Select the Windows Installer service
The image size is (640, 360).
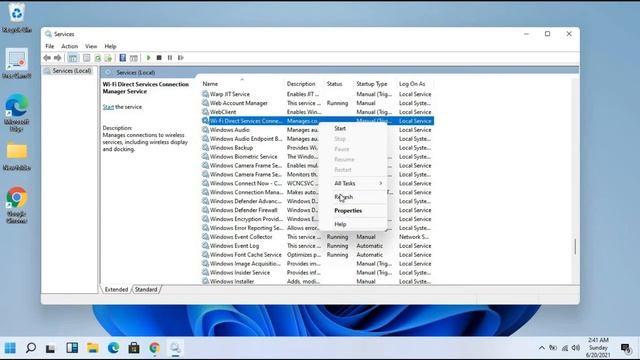point(317,281)
